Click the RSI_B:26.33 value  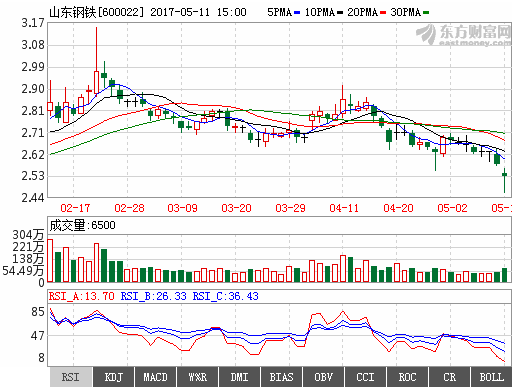pos(153,296)
